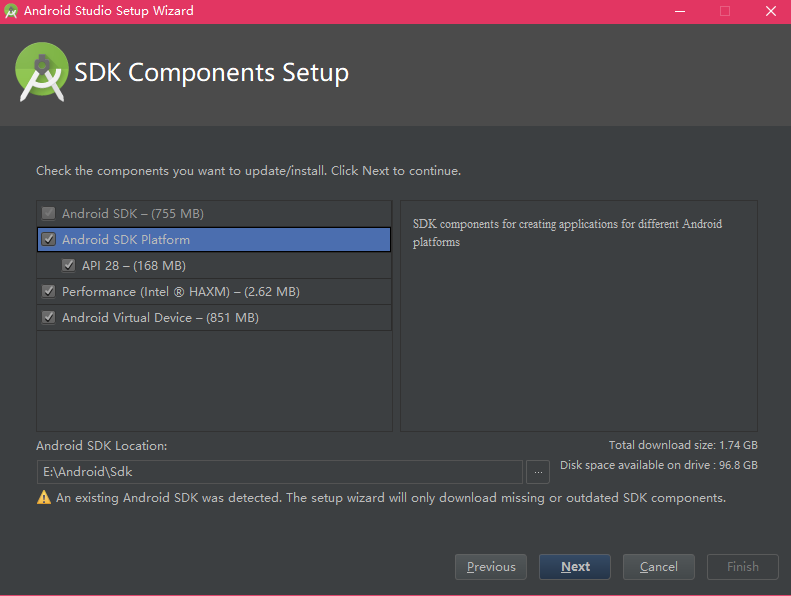
Task: Select the Android SDK Platform row
Action: [214, 239]
